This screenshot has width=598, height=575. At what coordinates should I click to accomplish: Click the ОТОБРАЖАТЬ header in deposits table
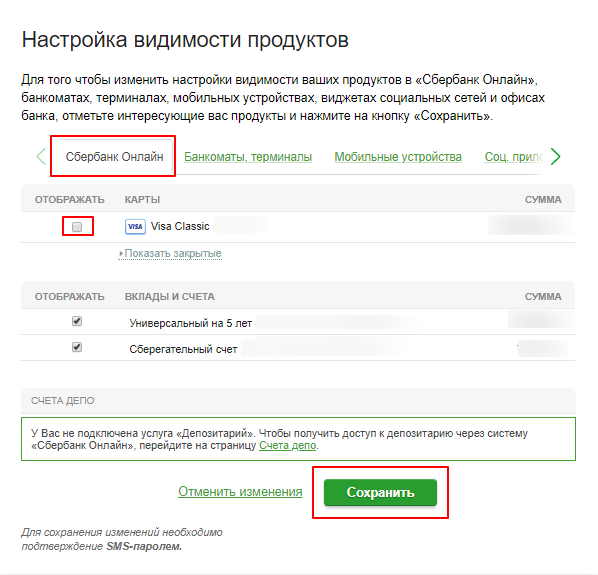[69, 296]
